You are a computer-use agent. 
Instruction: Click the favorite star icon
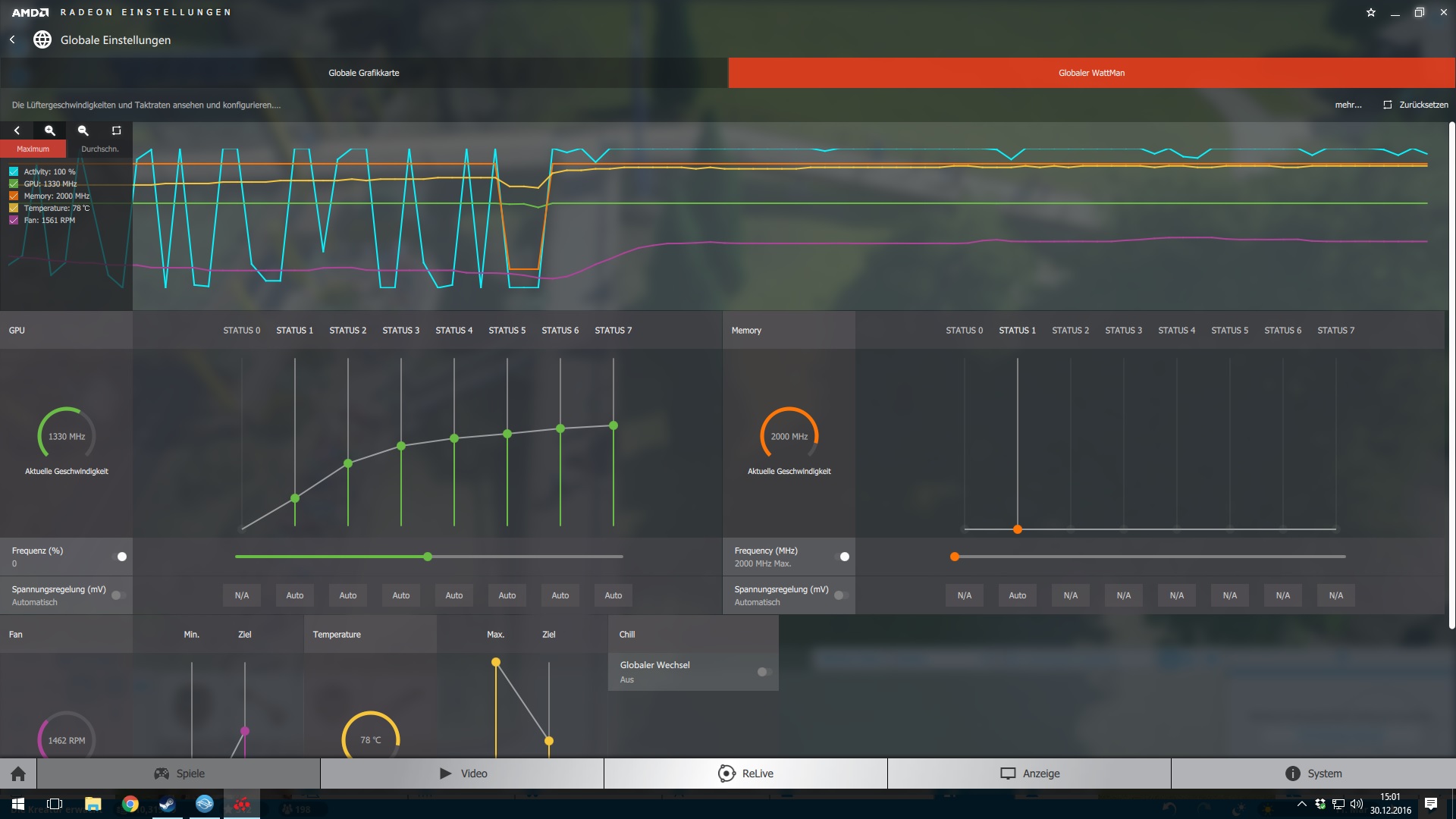[x=1371, y=12]
